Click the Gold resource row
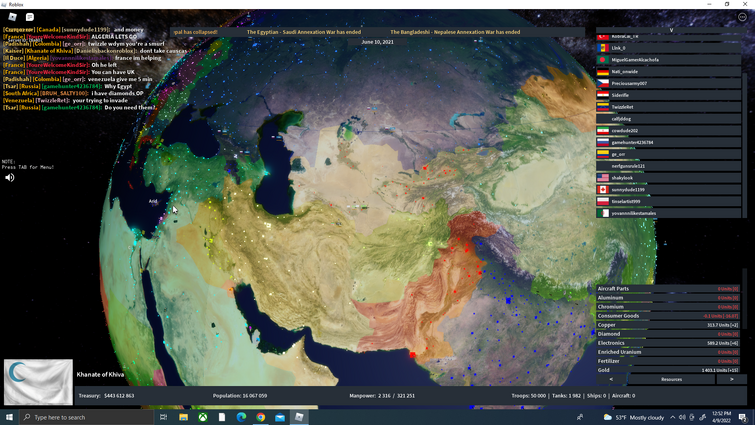The width and height of the screenshot is (755, 425). tap(668, 370)
